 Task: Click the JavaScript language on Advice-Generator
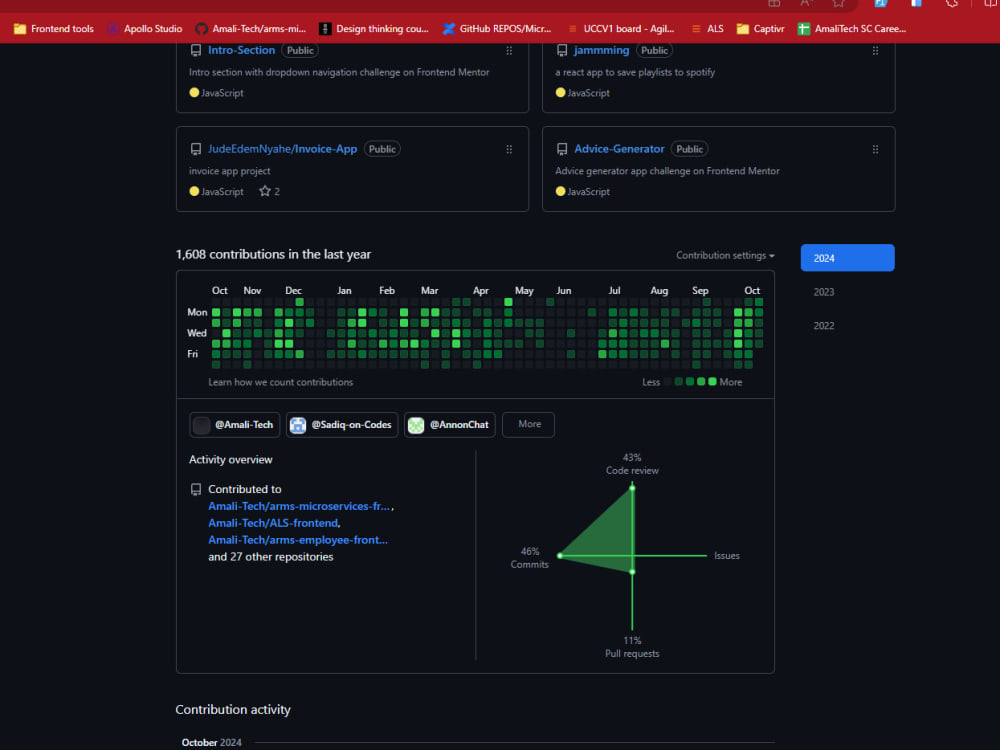pos(582,191)
